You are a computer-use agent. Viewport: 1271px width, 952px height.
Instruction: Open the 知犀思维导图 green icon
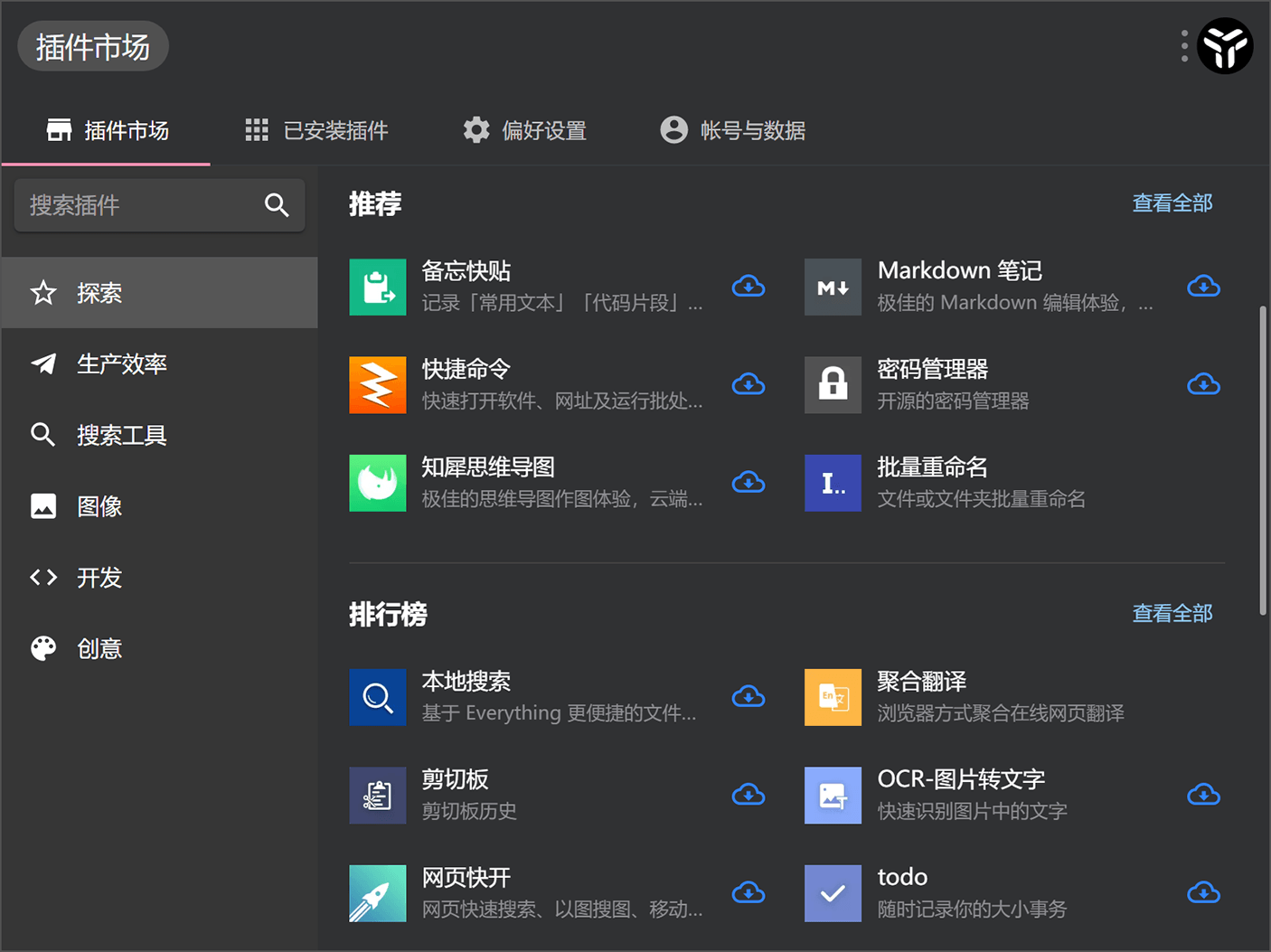378,483
